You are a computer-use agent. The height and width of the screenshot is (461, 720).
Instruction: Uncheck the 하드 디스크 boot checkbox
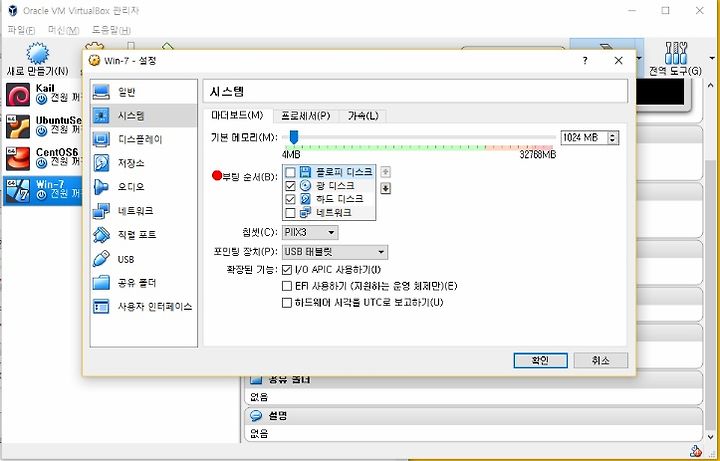[290, 199]
